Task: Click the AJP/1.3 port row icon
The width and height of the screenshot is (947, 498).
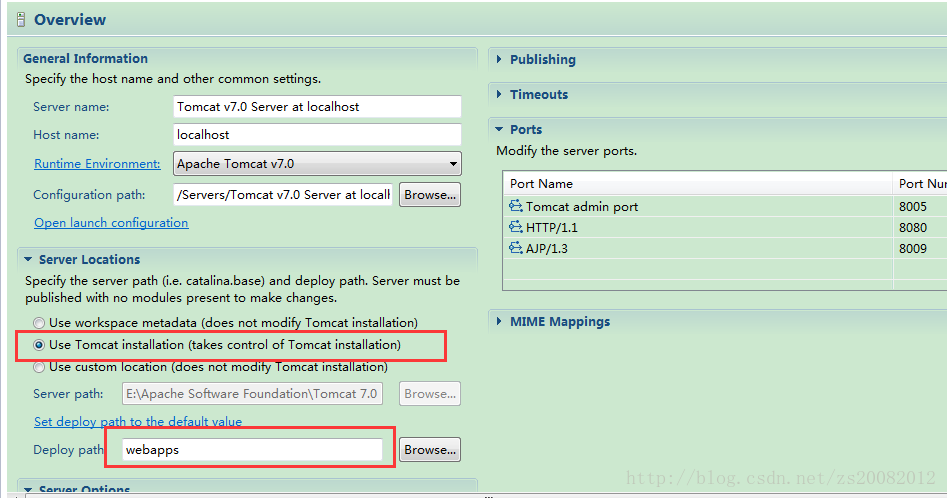Action: coord(515,248)
